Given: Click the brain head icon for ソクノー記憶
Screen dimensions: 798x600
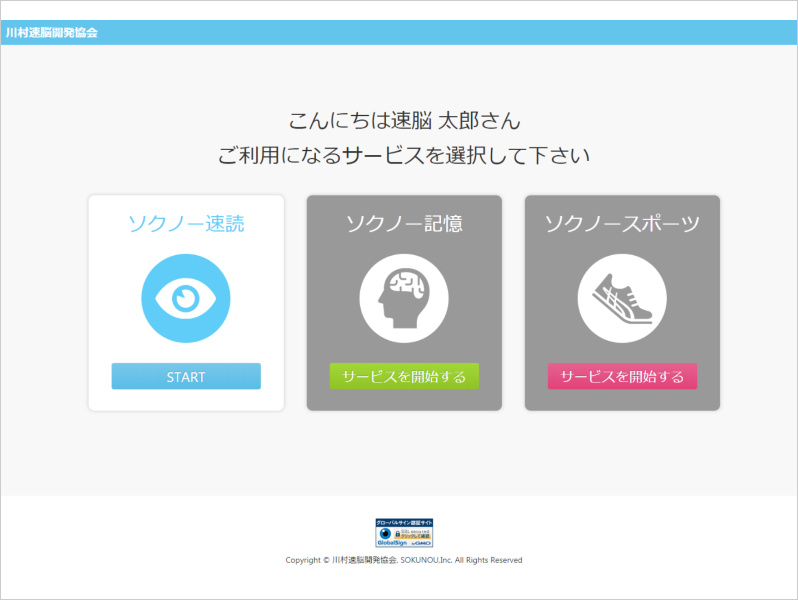Looking at the screenshot, I should pos(404,298).
